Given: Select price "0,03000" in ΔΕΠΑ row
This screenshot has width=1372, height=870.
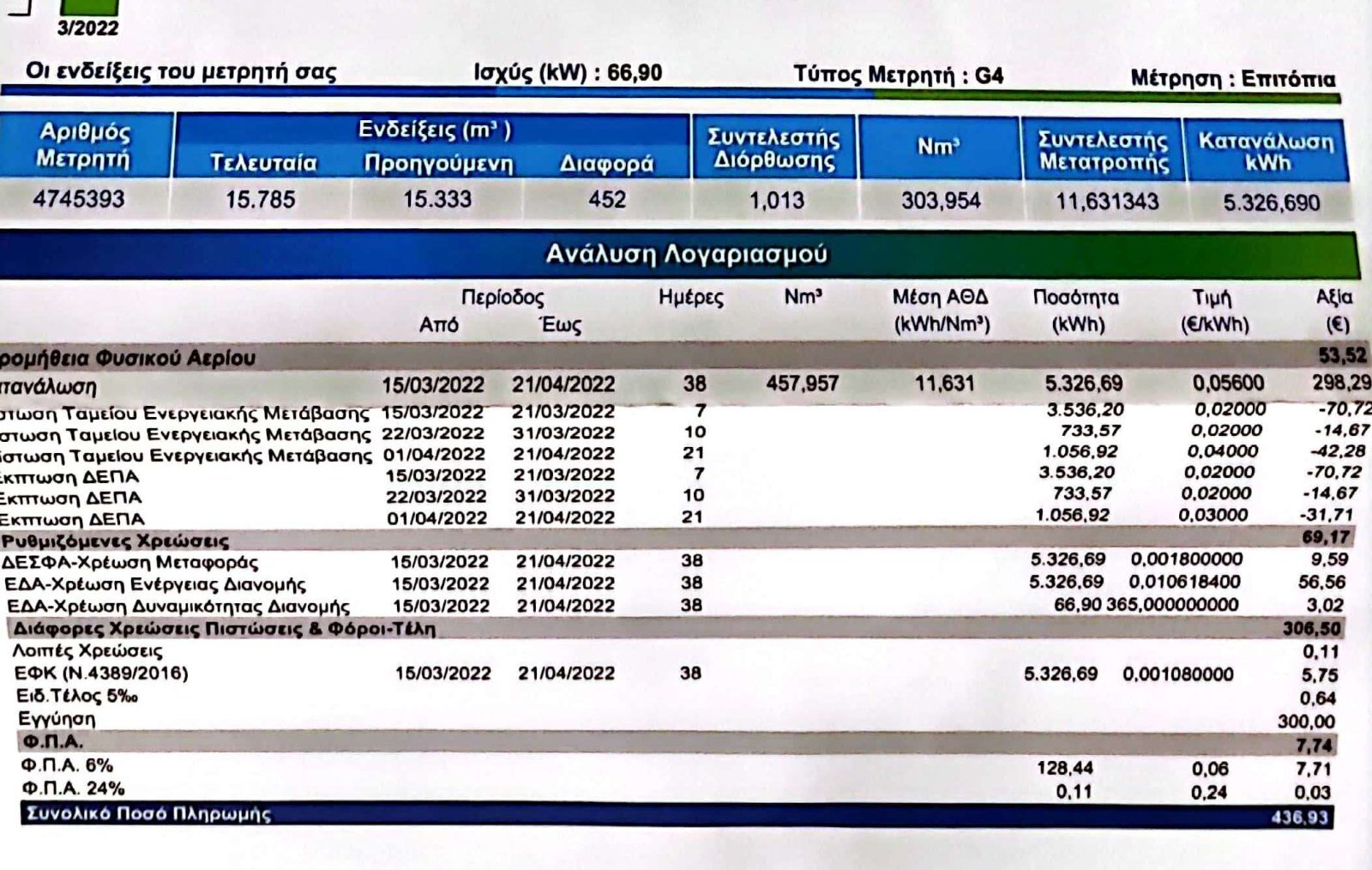Looking at the screenshot, I should click(x=1213, y=516).
